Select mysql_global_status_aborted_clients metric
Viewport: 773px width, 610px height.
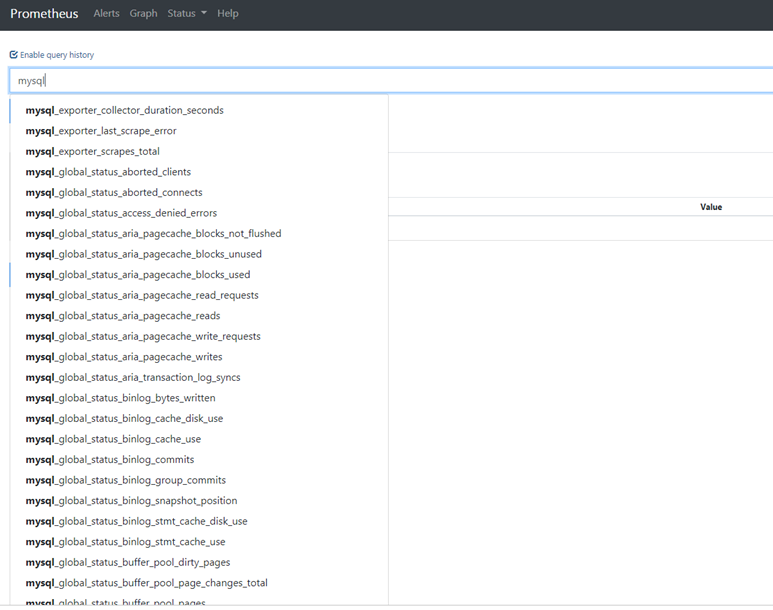(x=199, y=172)
